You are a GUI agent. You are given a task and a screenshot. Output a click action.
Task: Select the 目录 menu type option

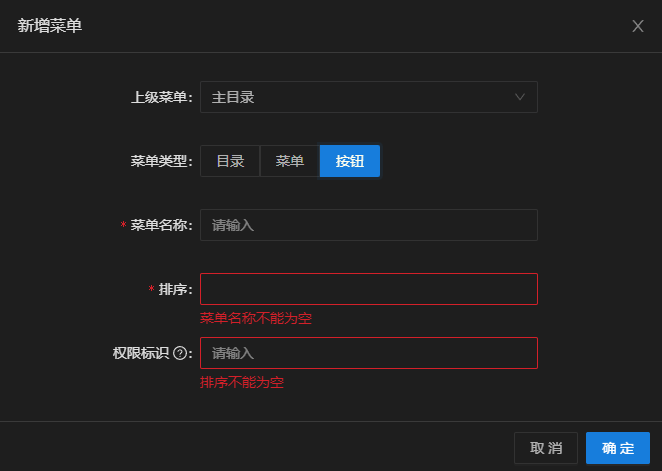tap(230, 161)
